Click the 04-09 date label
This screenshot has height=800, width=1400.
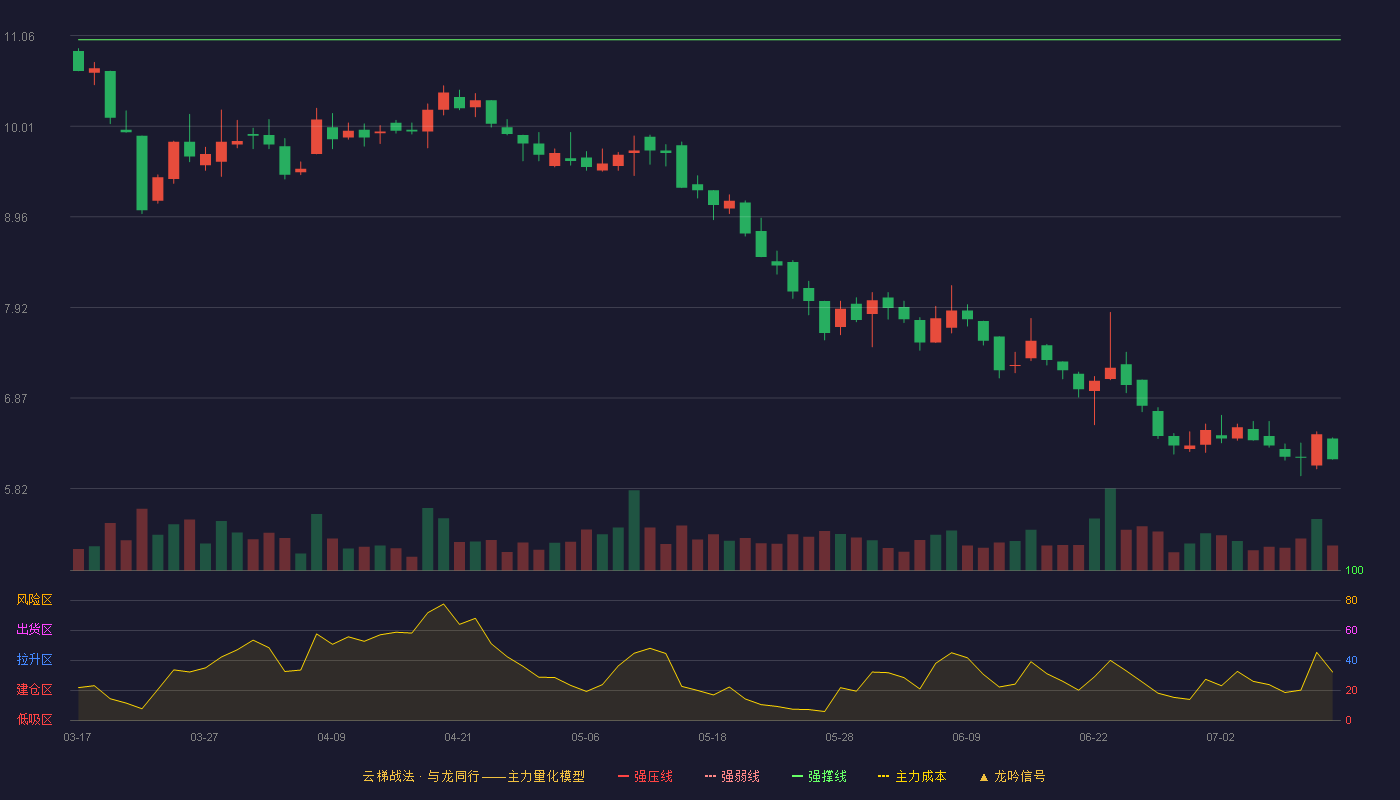(331, 737)
